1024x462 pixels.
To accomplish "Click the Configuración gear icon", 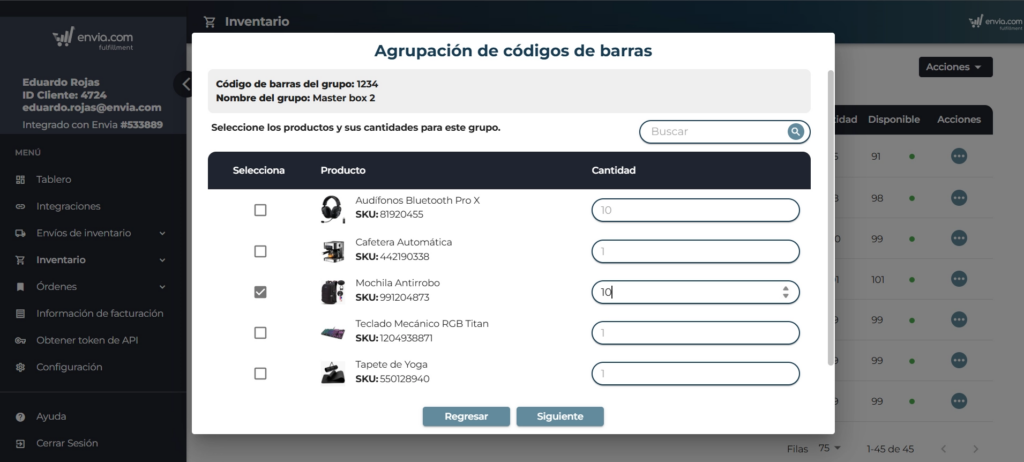I will [21, 367].
